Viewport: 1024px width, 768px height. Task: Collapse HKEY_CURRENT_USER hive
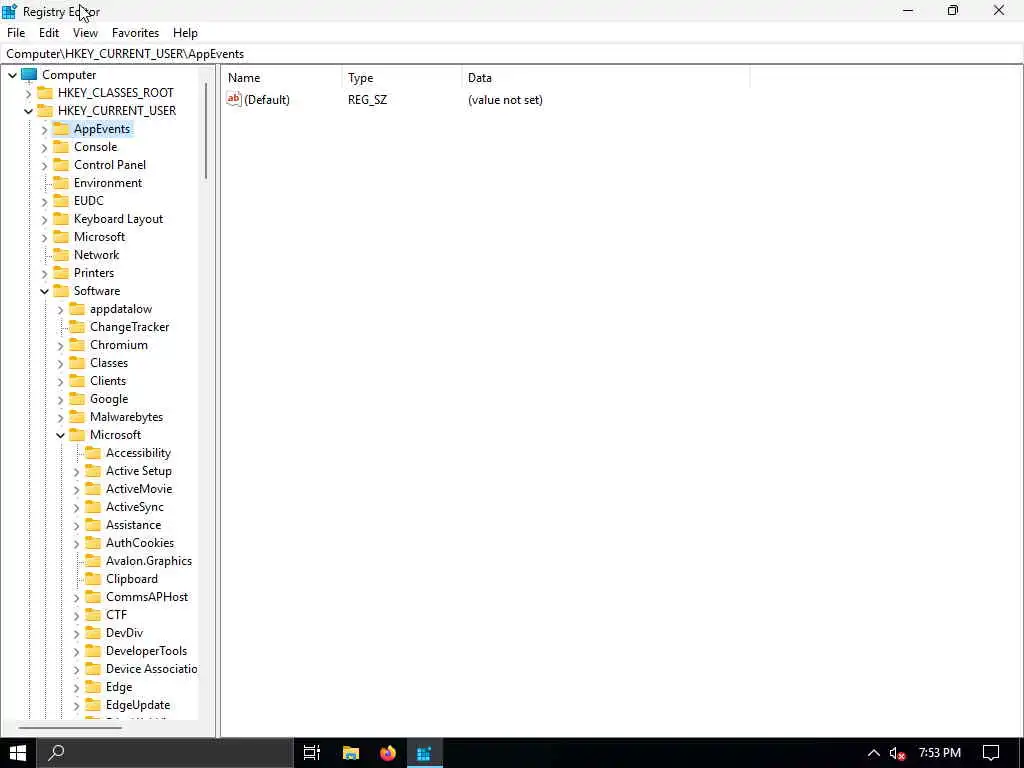point(28,111)
